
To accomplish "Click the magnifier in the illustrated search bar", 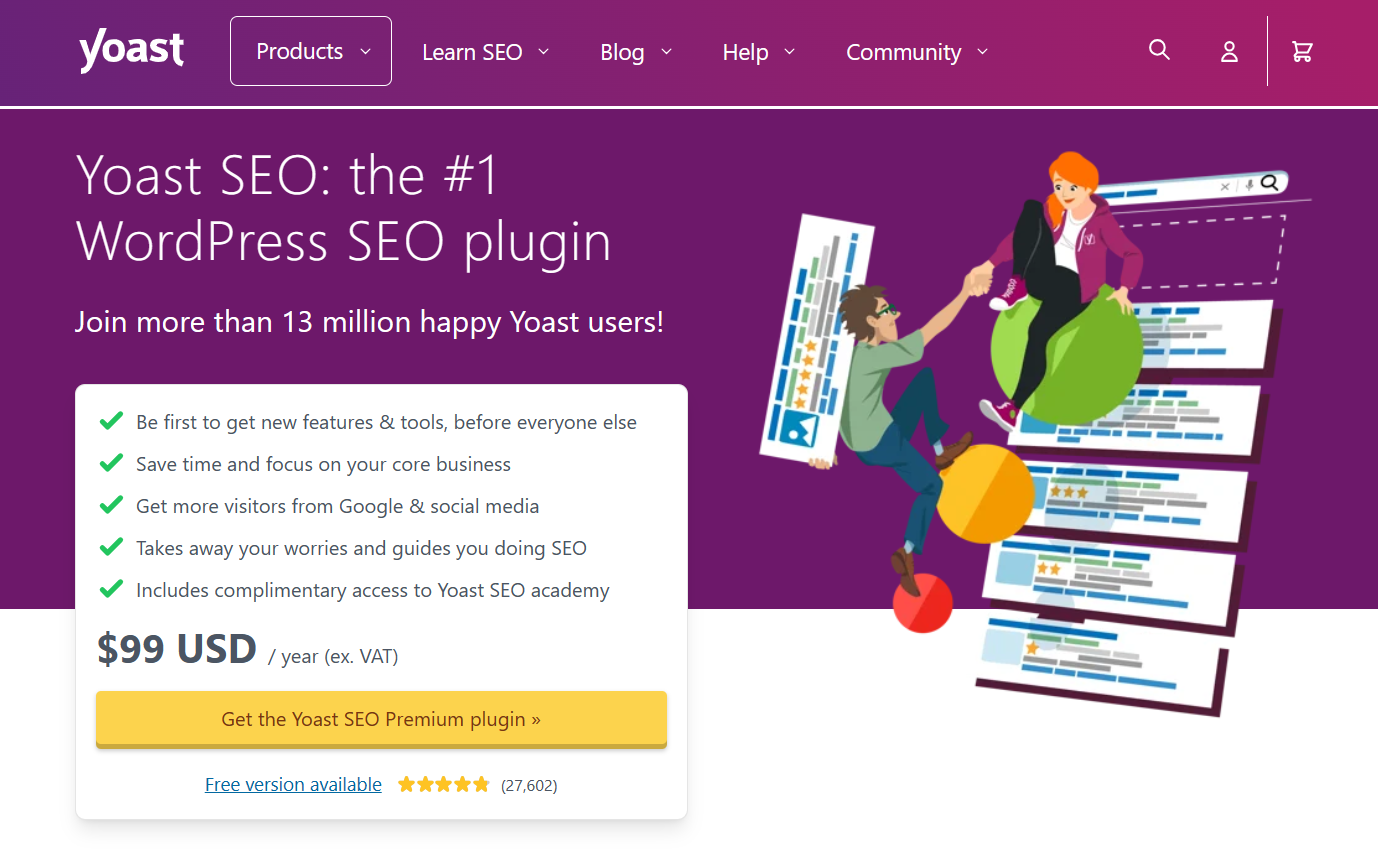I will 1270,183.
